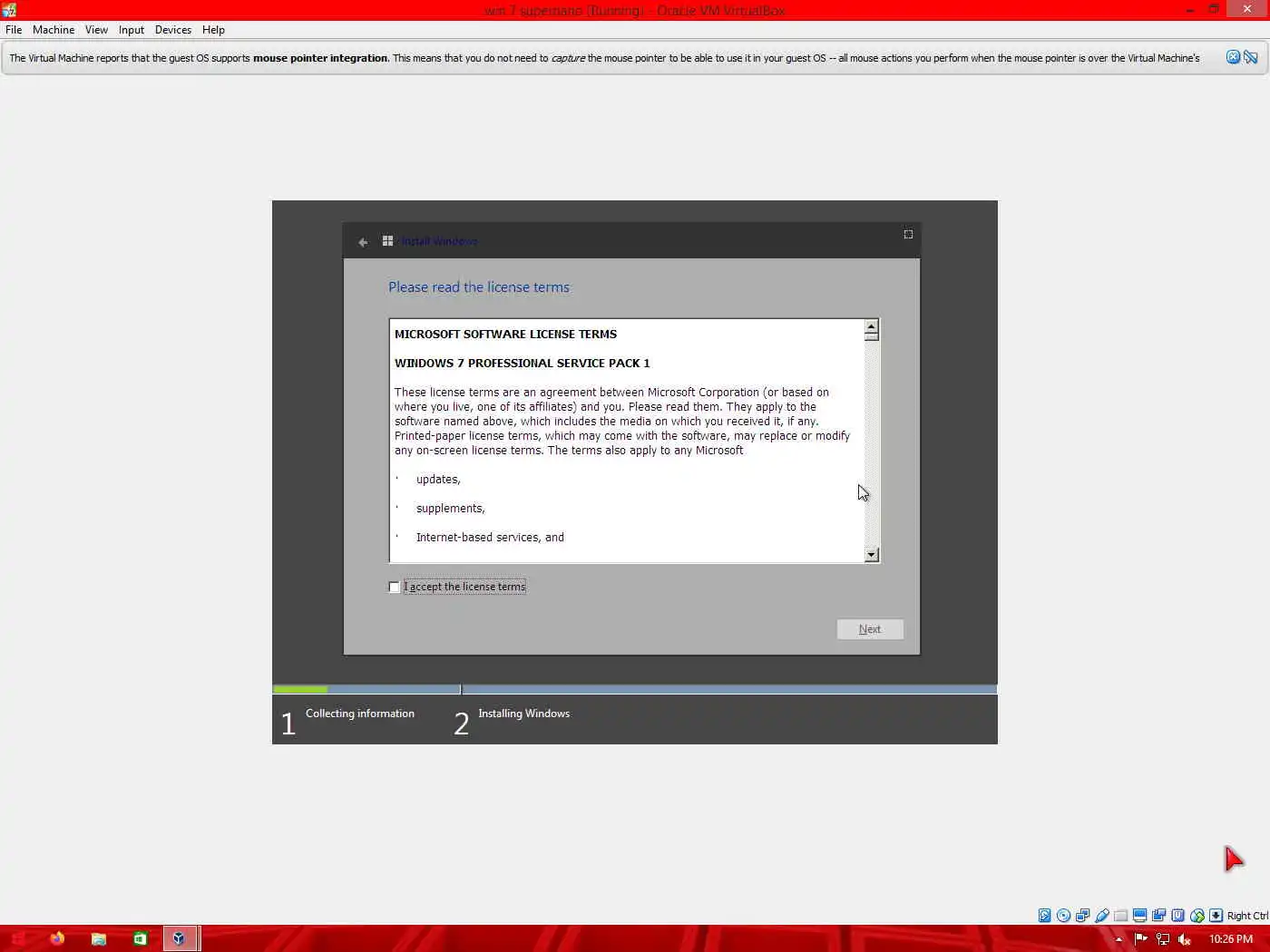Screen dimensions: 1270x952
Task: Click the mouse integration indicator icon
Action: (1197, 916)
